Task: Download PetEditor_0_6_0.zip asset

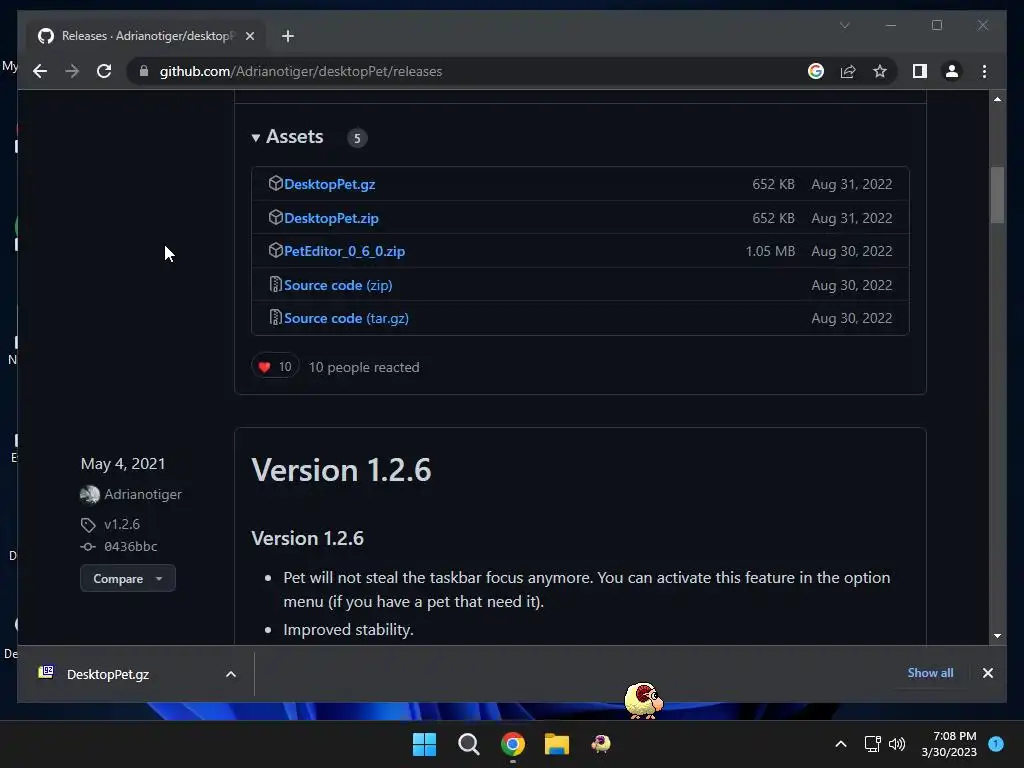Action: (x=344, y=251)
